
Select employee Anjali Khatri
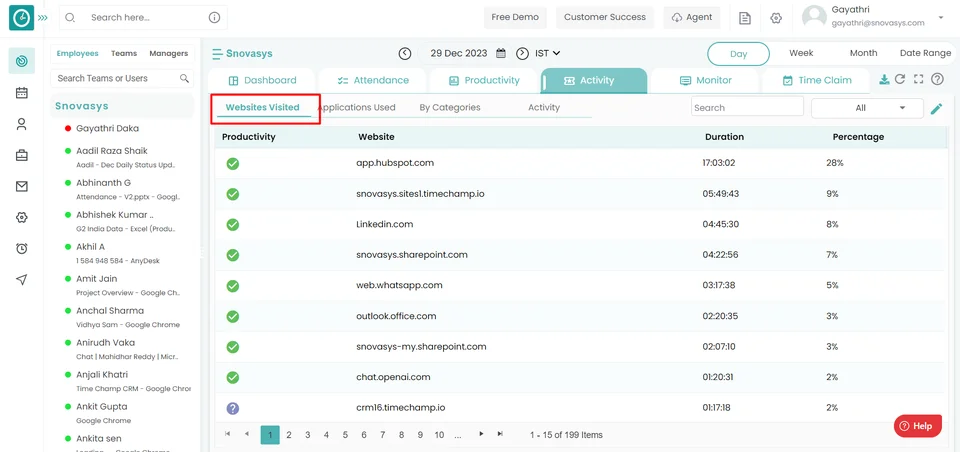102,374
